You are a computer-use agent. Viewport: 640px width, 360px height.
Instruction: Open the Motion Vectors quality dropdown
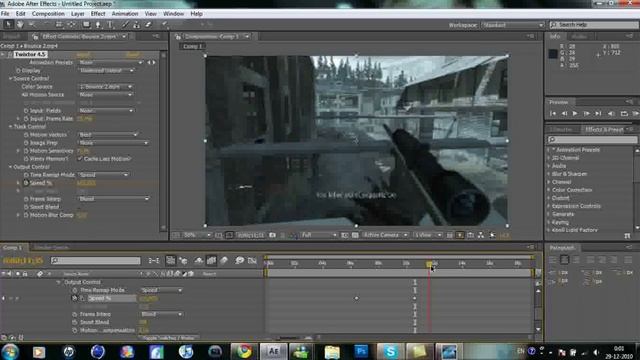point(108,135)
